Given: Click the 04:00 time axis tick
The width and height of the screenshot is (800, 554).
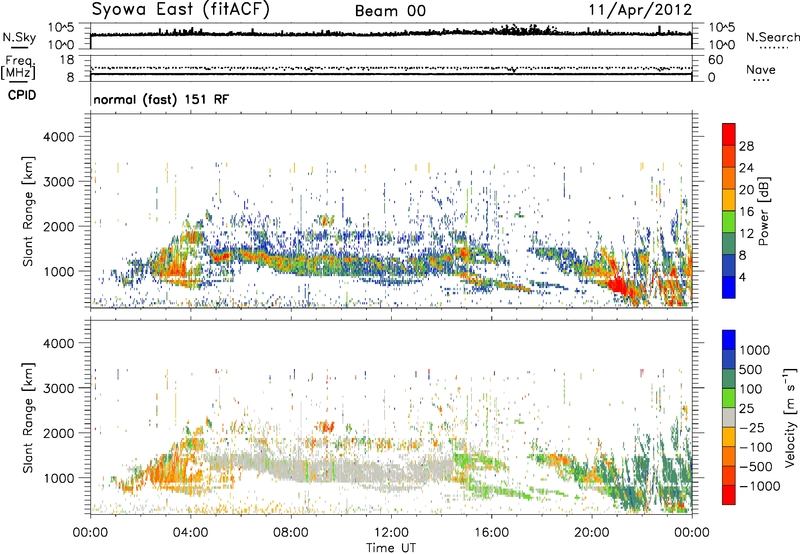Looking at the screenshot, I should 190,533.
